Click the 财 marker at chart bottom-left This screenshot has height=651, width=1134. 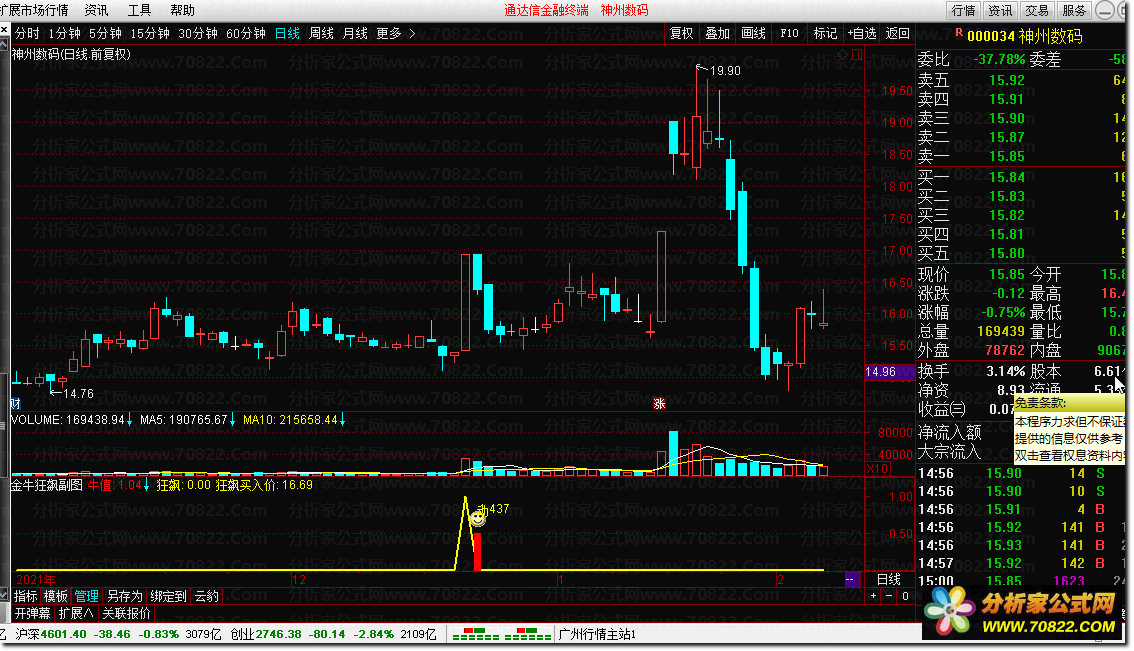pyautogui.click(x=16, y=404)
